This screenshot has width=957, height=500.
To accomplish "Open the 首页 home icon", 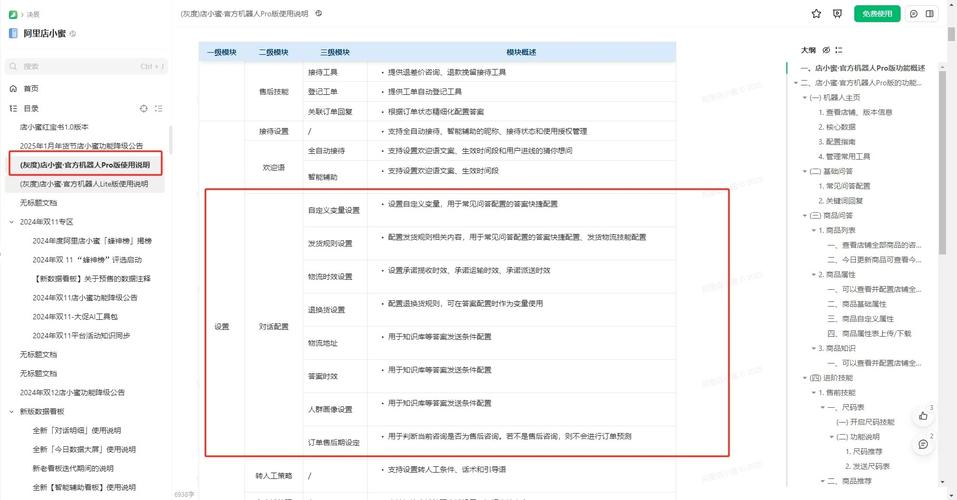I will 13,89.
